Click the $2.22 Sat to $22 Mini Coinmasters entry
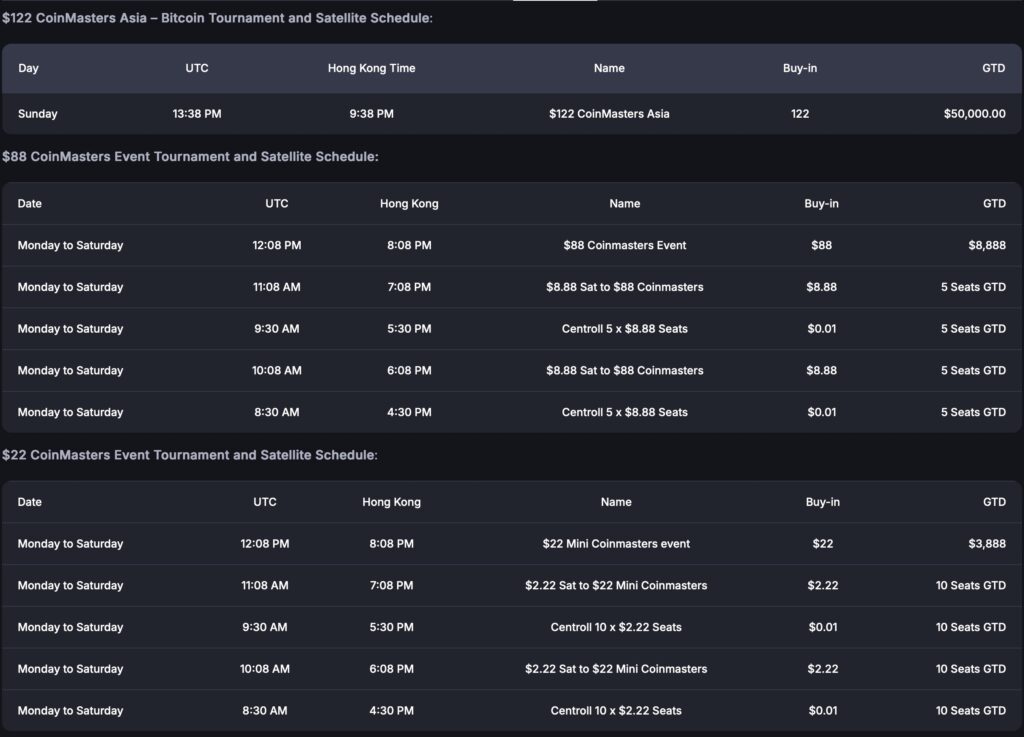This screenshot has width=1024, height=737. pos(616,585)
